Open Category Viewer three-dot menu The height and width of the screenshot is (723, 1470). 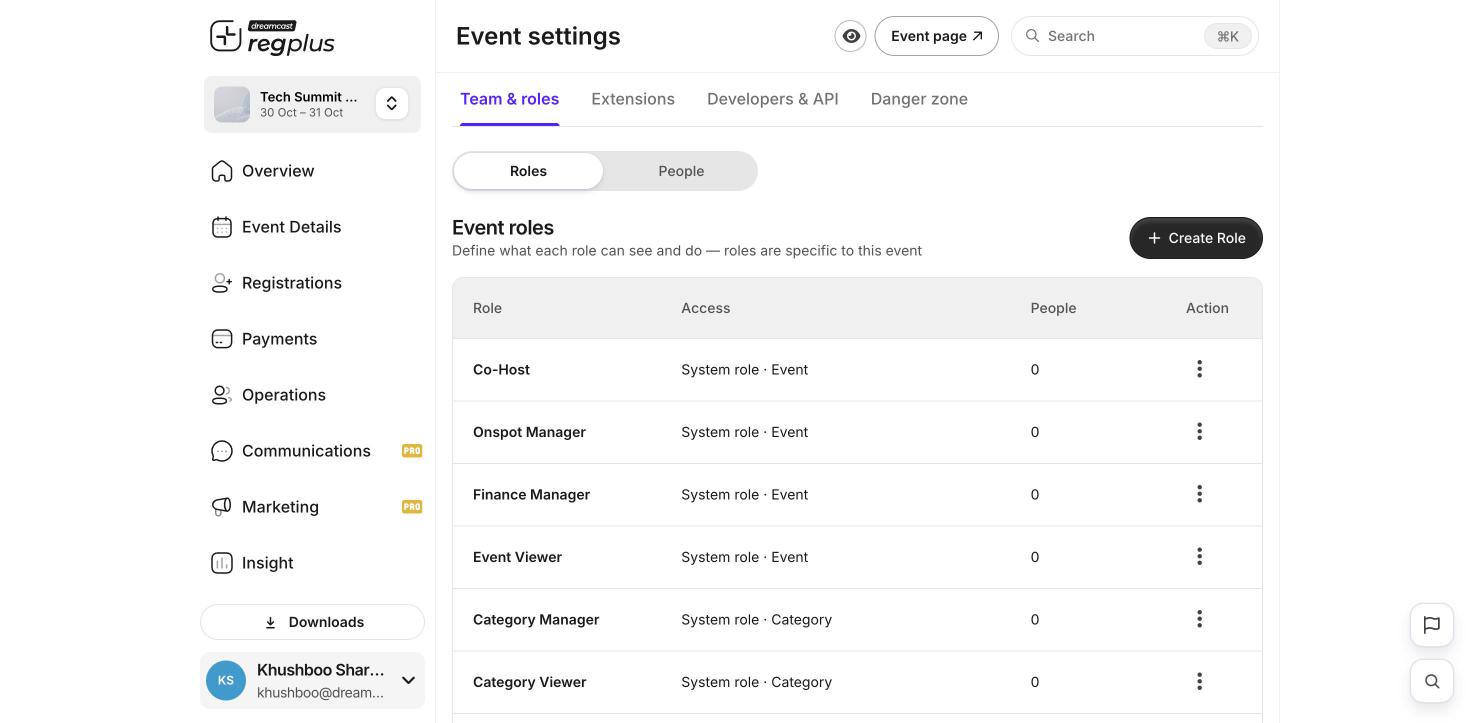point(1199,682)
